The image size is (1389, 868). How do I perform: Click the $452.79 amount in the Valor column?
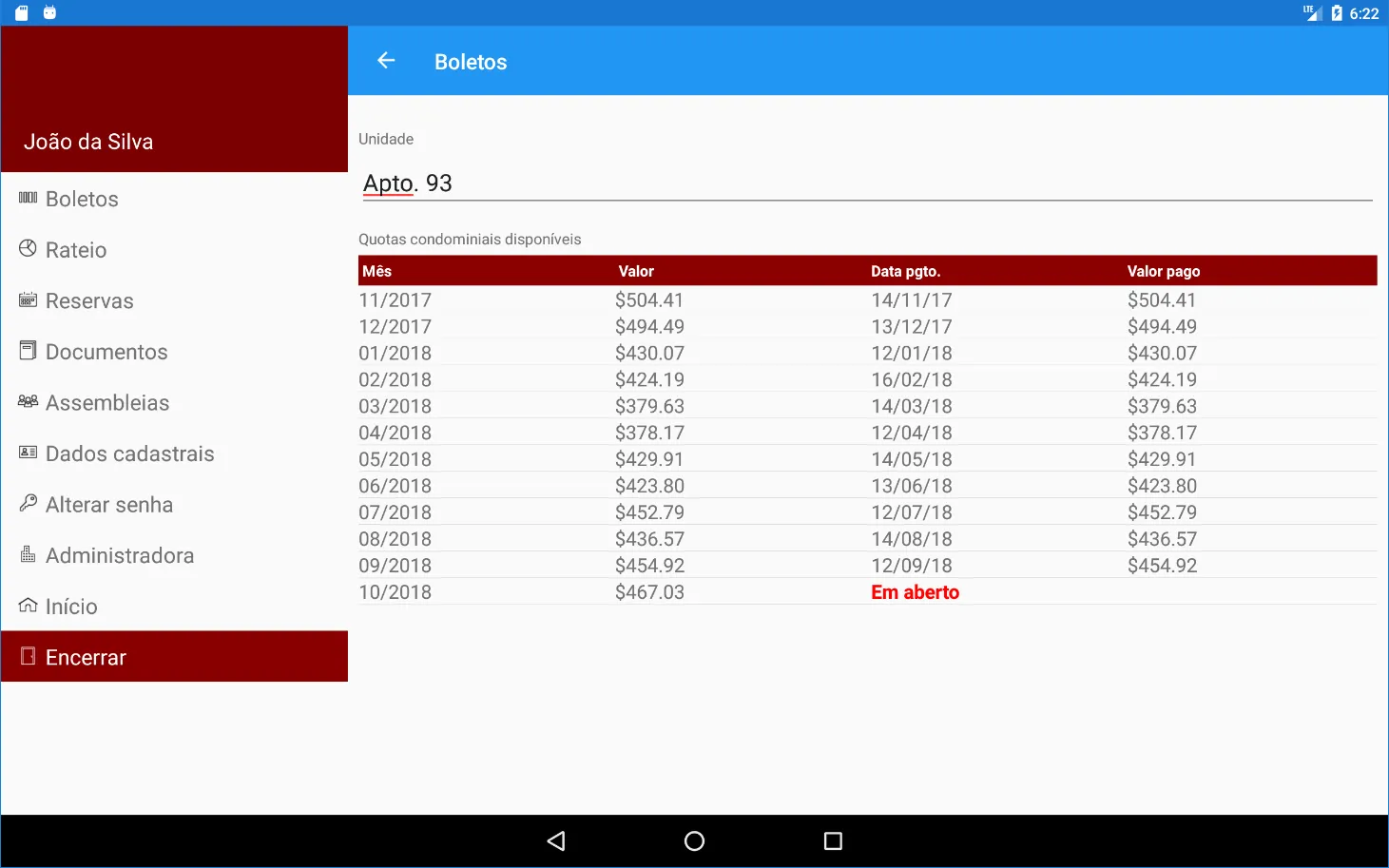[x=649, y=512]
